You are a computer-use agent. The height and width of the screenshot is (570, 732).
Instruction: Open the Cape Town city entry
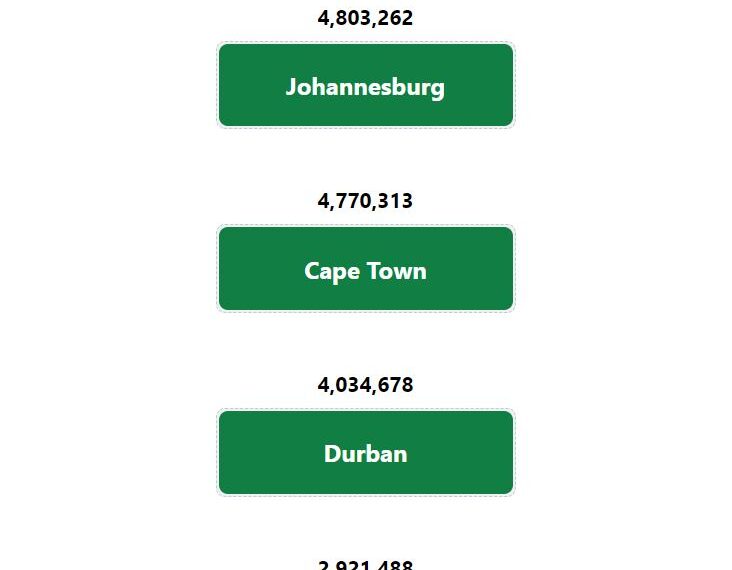click(x=366, y=268)
